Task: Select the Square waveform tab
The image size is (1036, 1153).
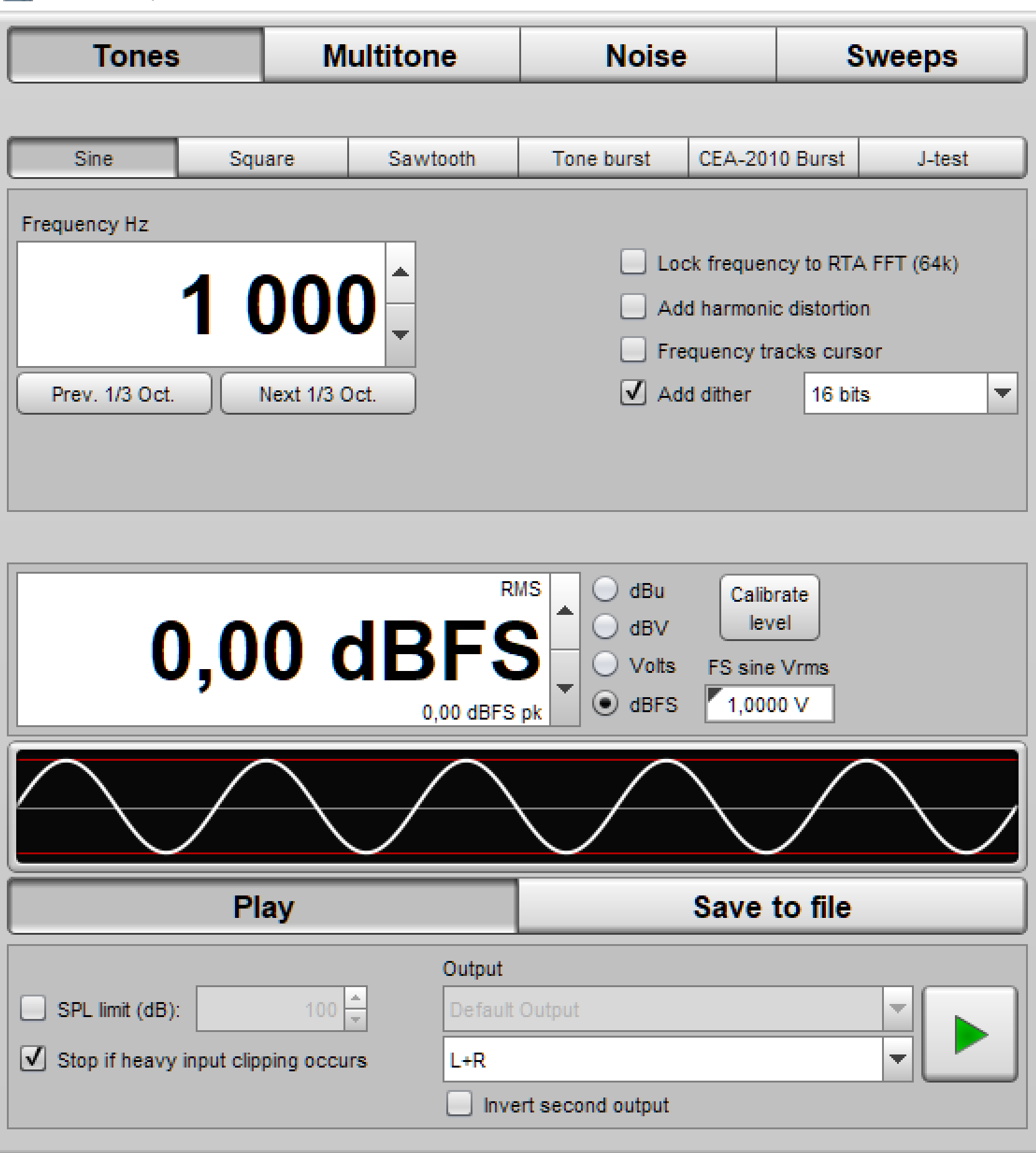Action: tap(262, 158)
